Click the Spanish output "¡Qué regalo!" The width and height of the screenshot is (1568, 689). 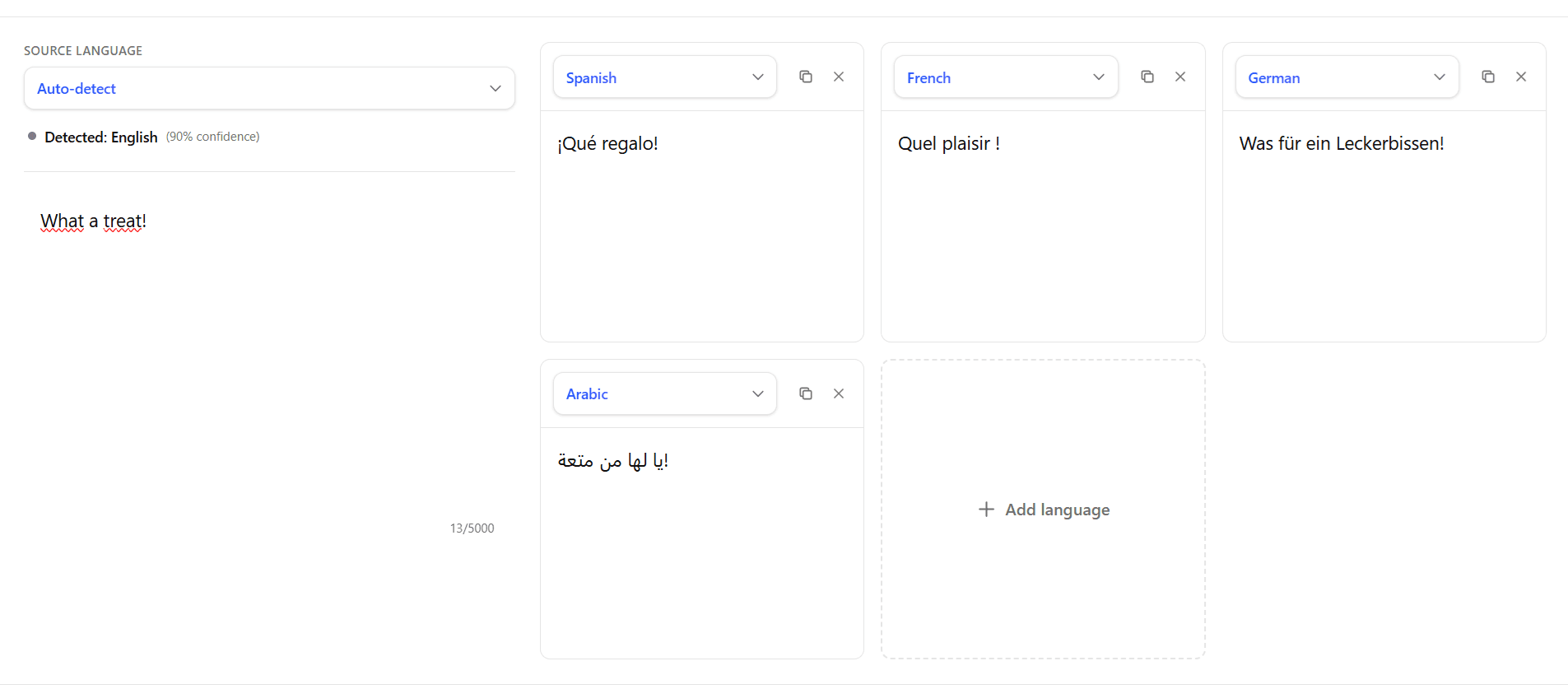607,144
